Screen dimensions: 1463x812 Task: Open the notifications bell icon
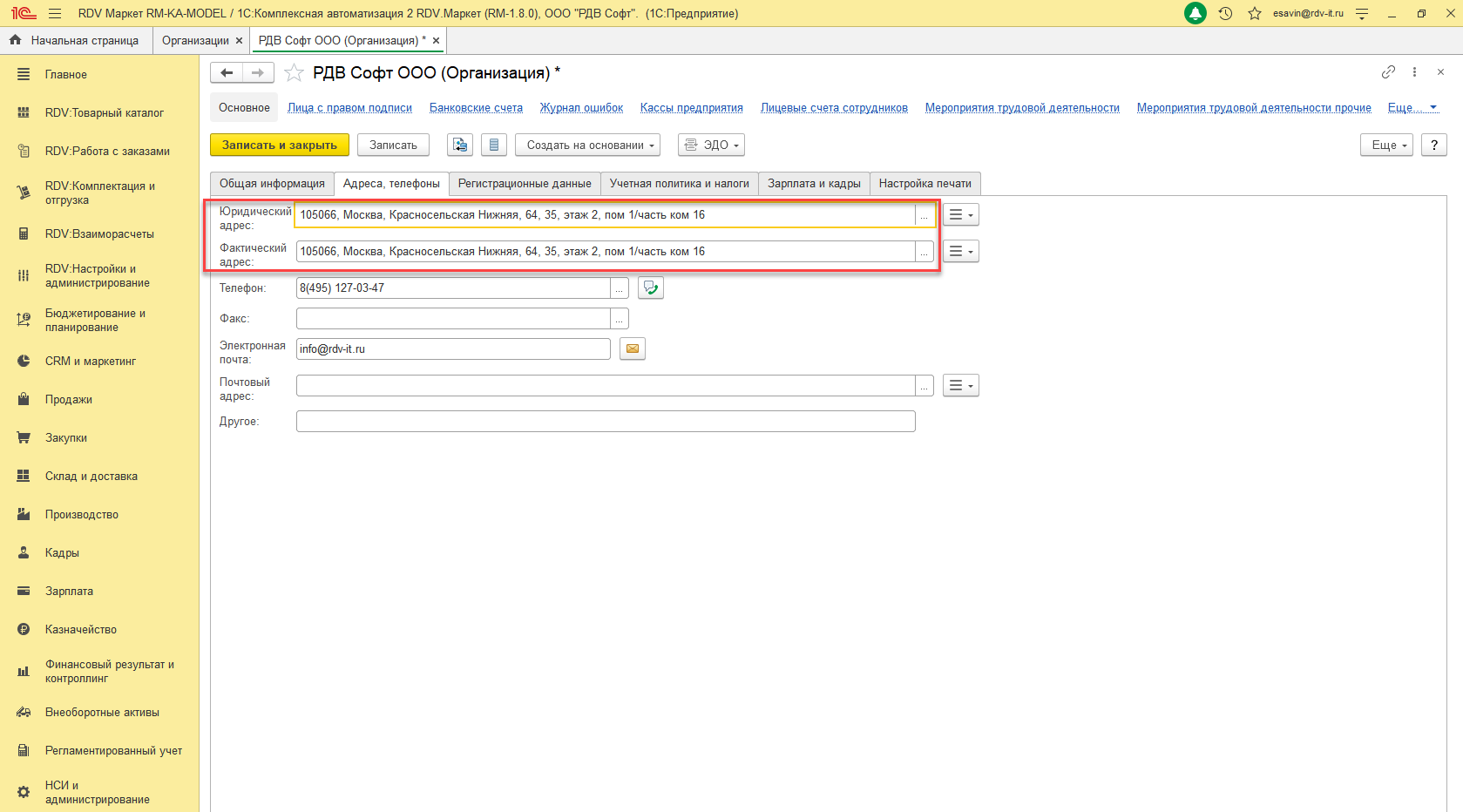point(1195,13)
